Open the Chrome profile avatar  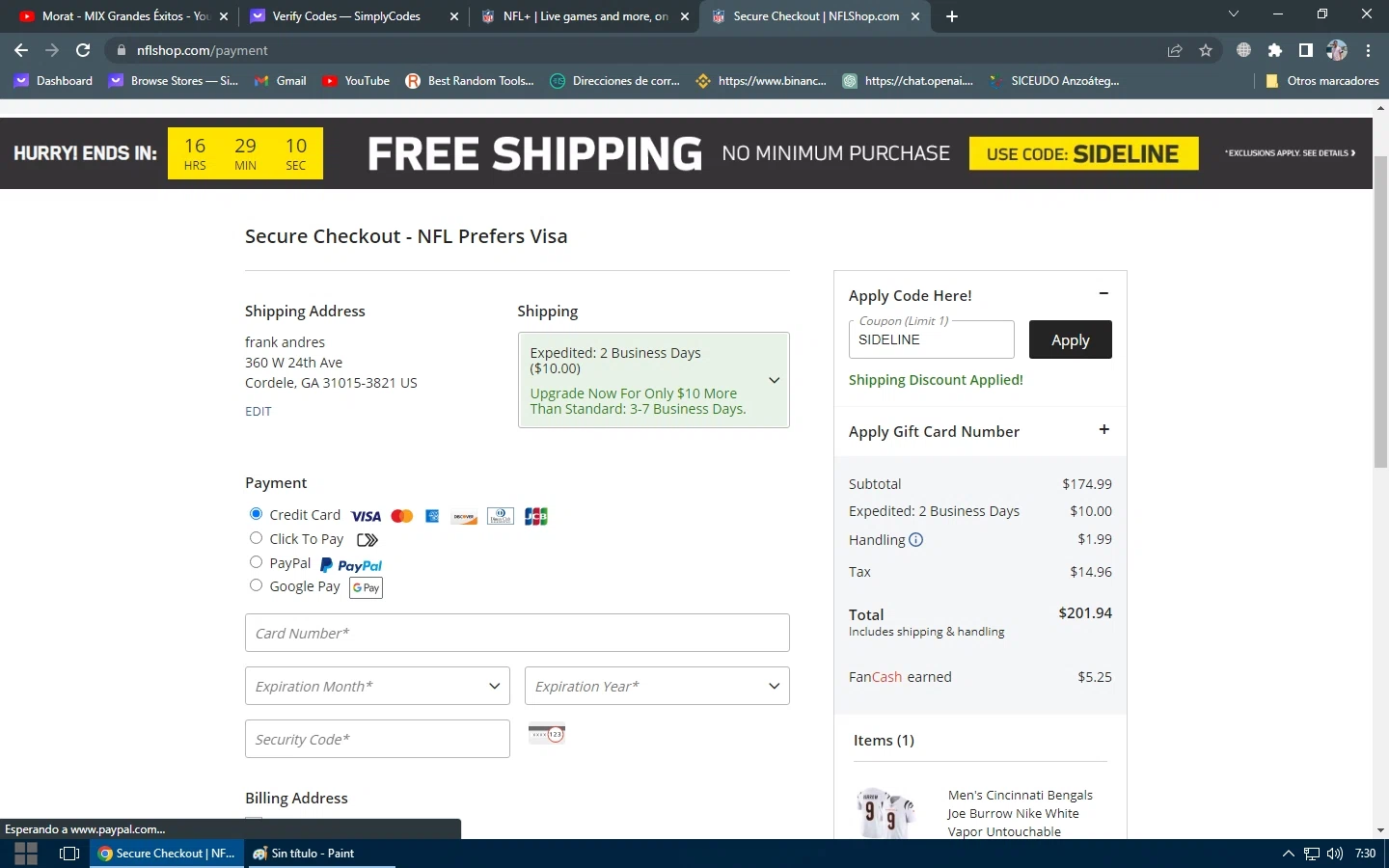click(1337, 50)
